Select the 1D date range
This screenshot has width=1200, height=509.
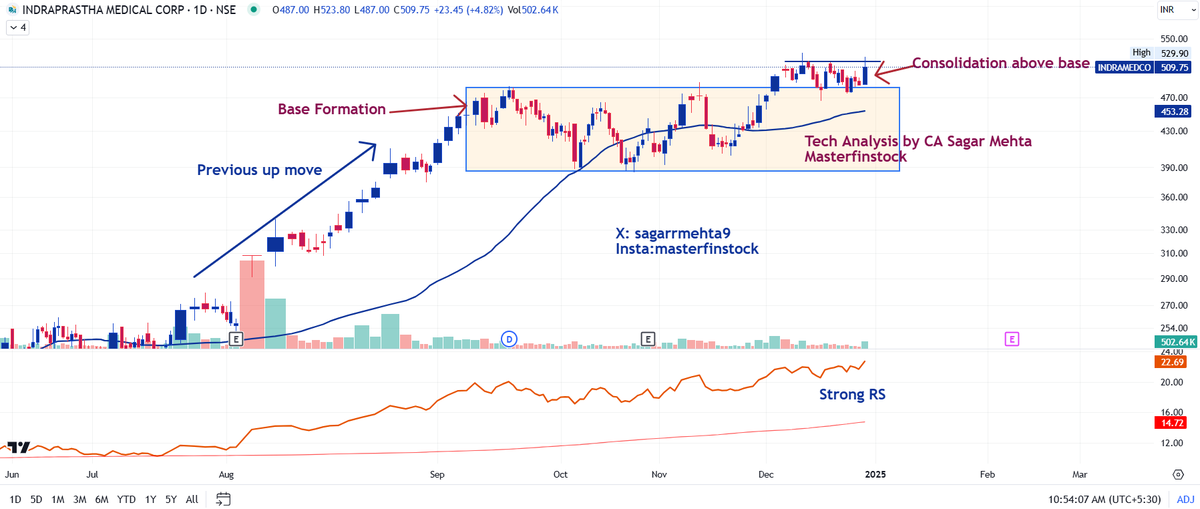tap(15, 499)
